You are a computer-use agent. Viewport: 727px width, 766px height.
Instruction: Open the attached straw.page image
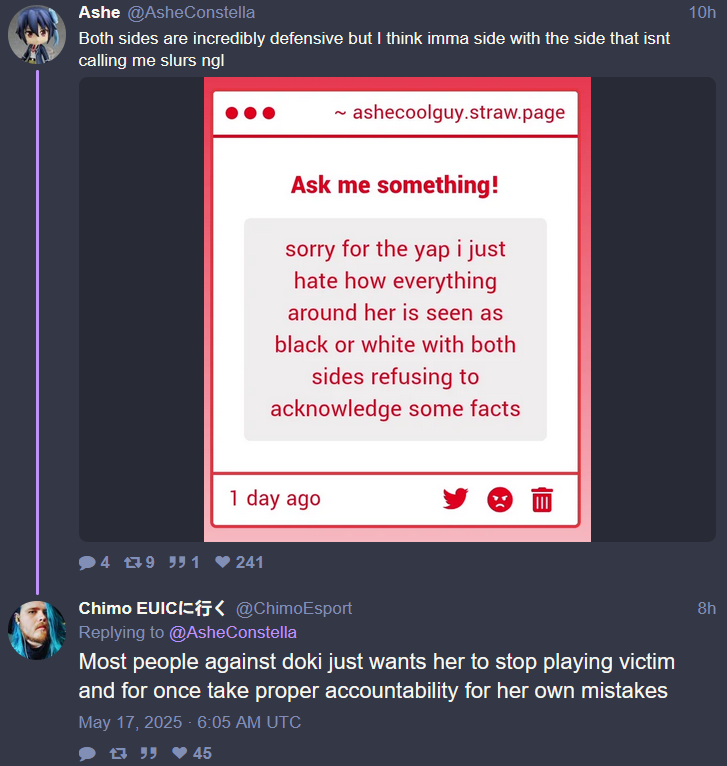coord(397,309)
